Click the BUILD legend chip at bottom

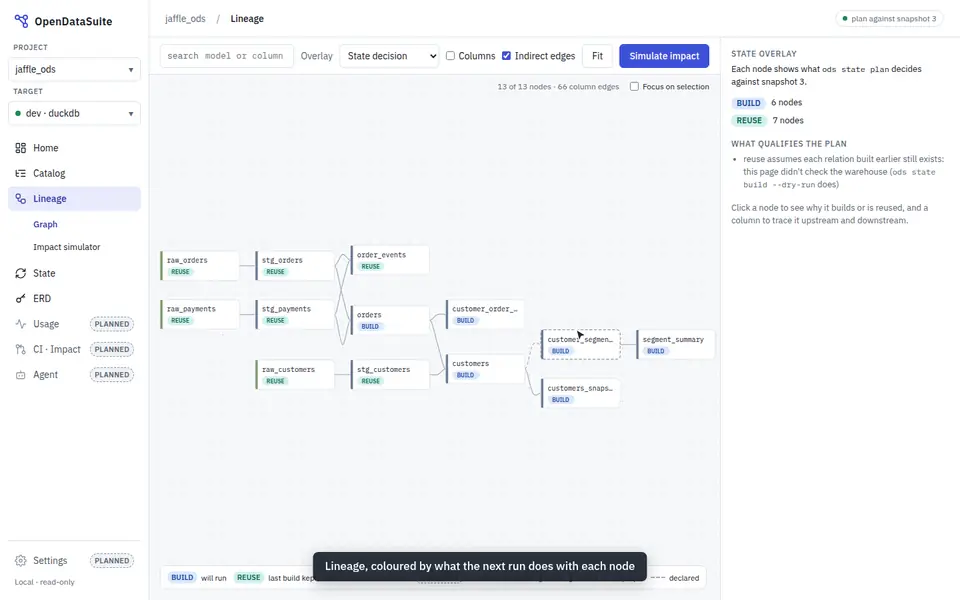pyautogui.click(x=182, y=577)
